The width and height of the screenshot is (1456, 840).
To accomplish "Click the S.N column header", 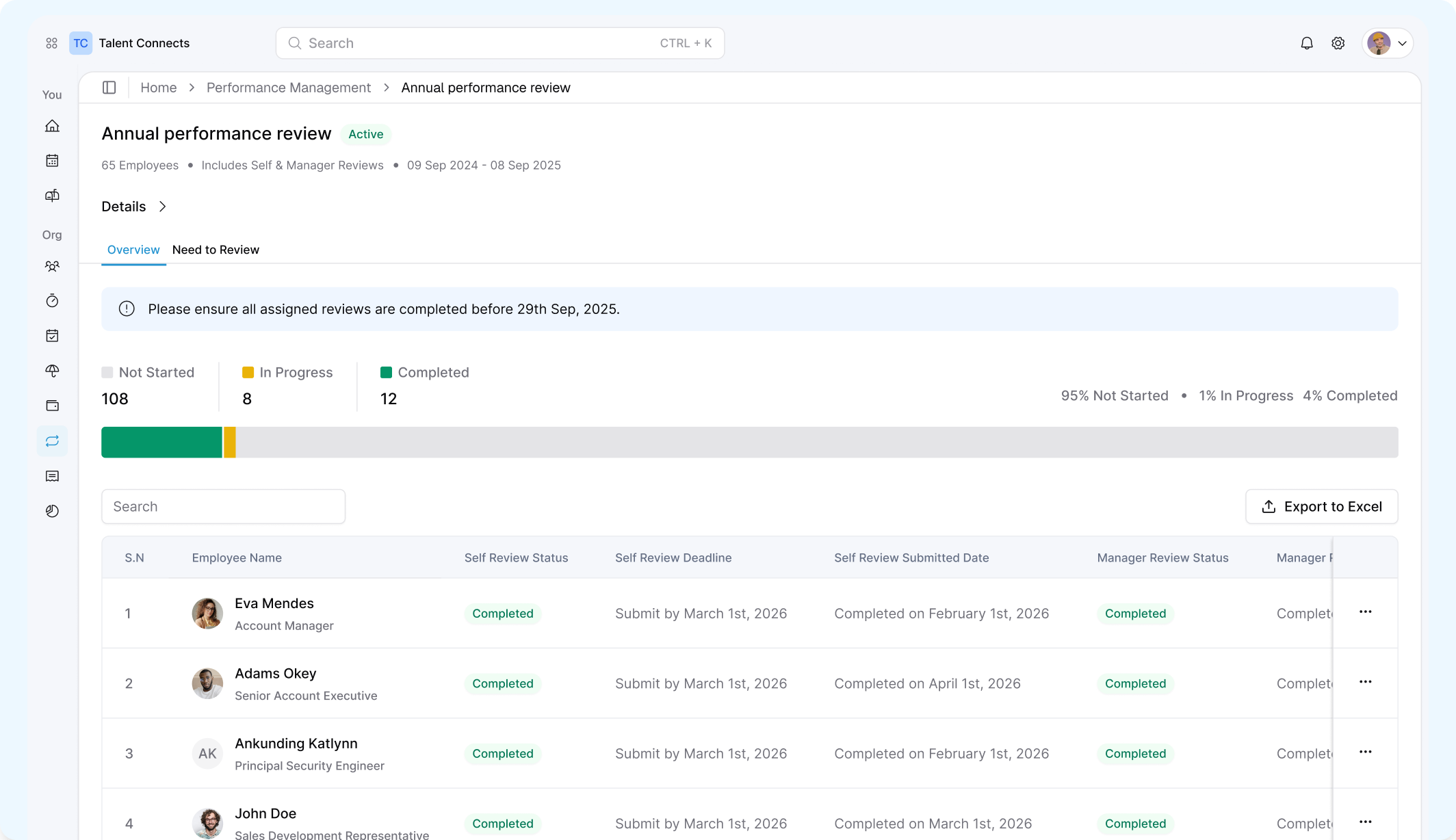I will 134,558.
